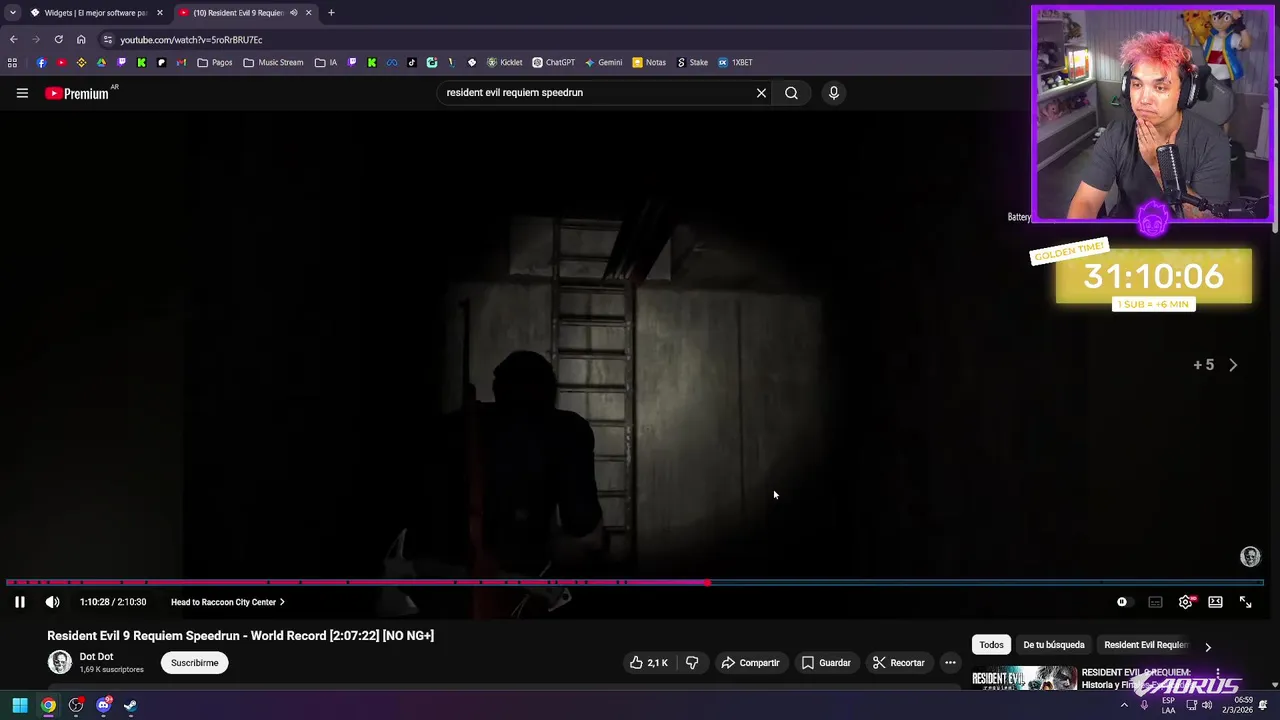1280x720 pixels.
Task: Open the Gmail bookmark icon
Action: tap(181, 62)
